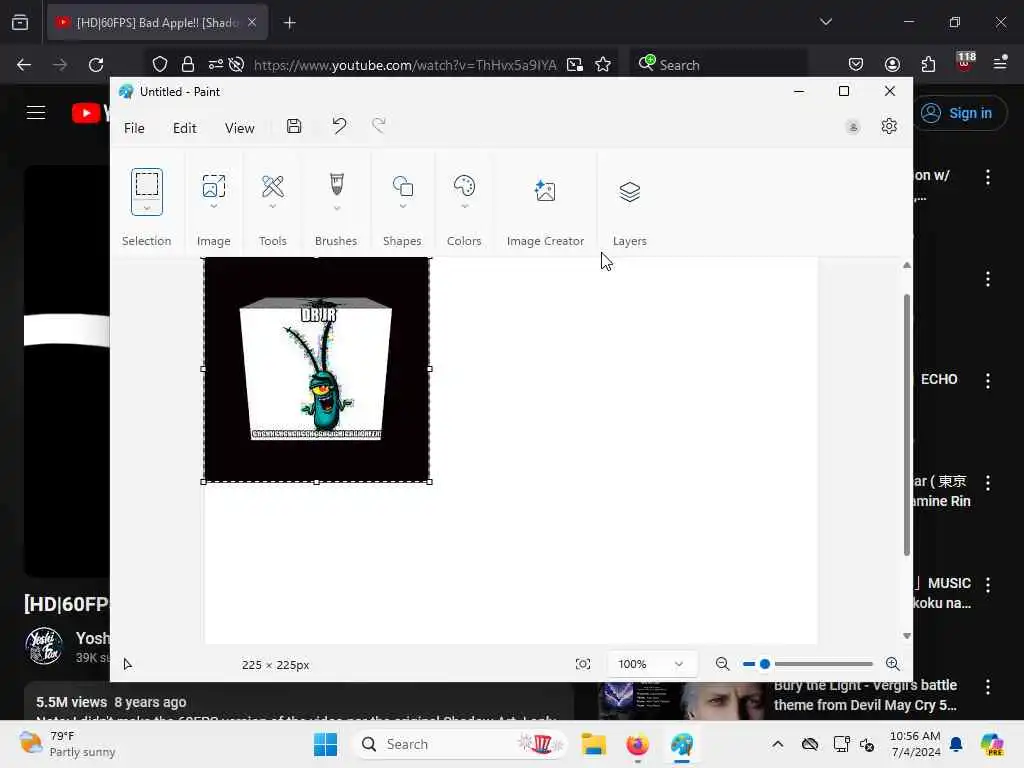
Task: Fit the Paint canvas to window
Action: pos(583,664)
